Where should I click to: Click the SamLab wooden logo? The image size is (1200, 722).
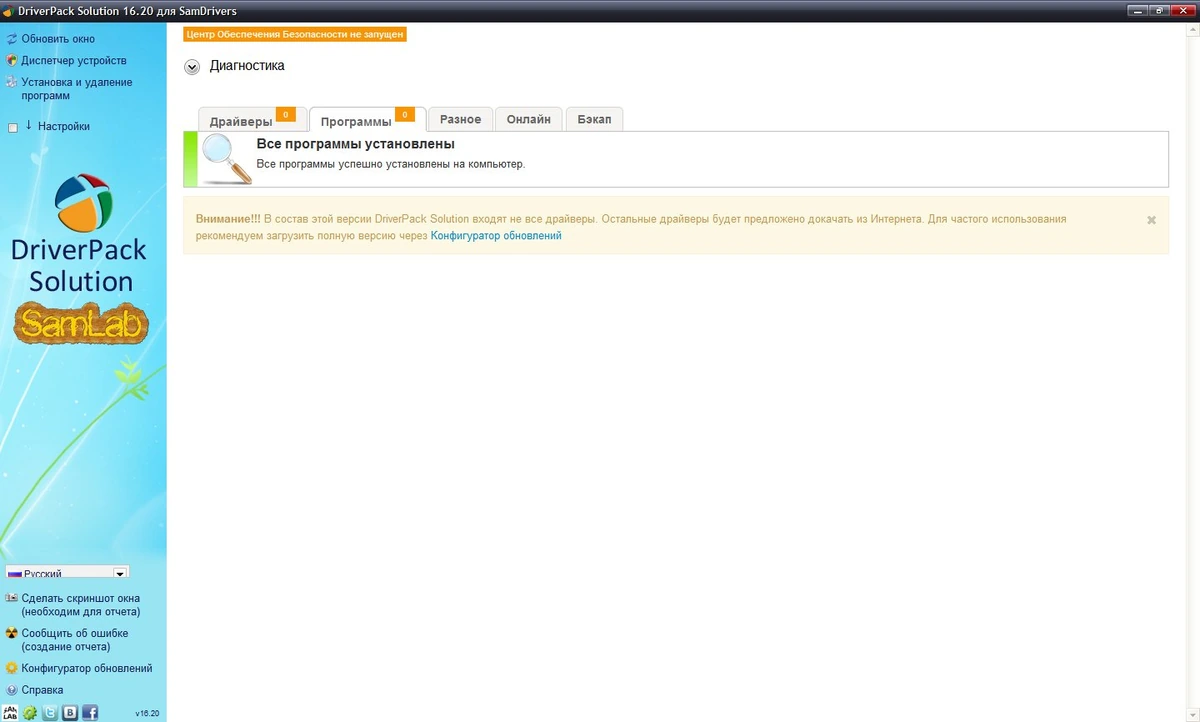(81, 323)
